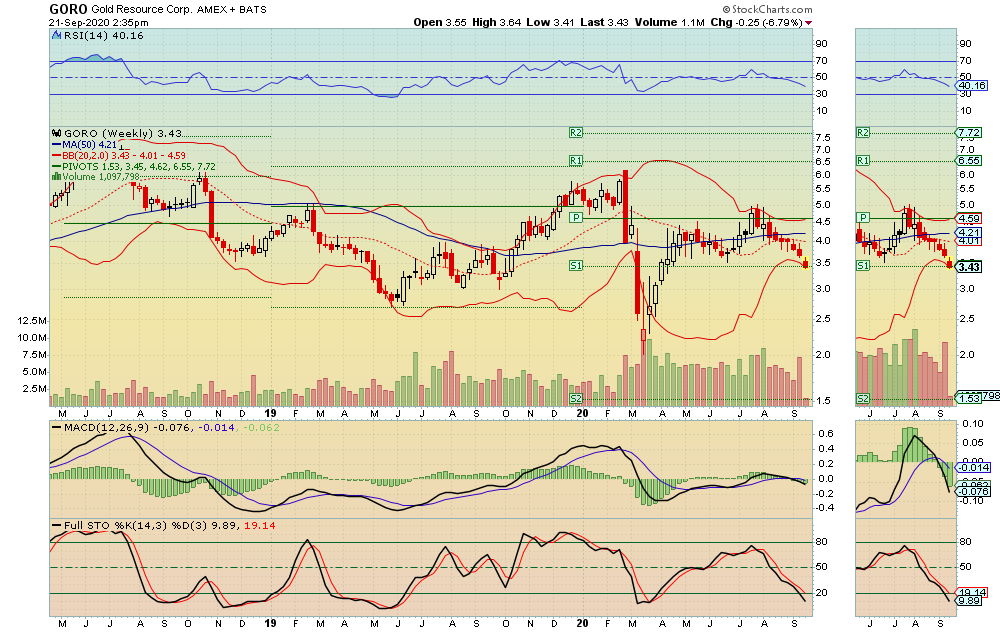
Task: Click the 19.14 stochastic %D value tag
Action: [x=973, y=592]
